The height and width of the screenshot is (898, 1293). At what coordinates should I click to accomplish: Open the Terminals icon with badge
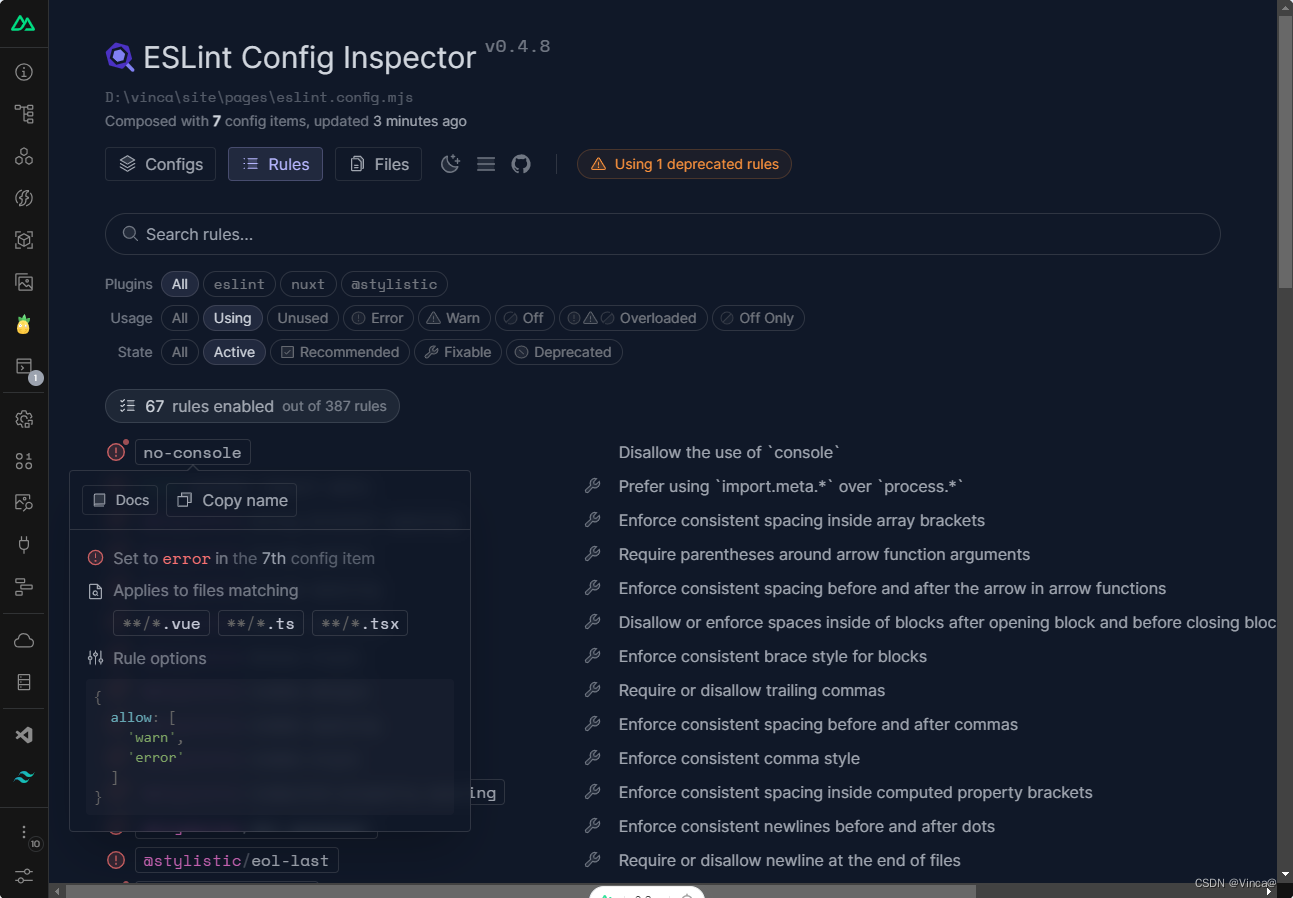pos(24,367)
